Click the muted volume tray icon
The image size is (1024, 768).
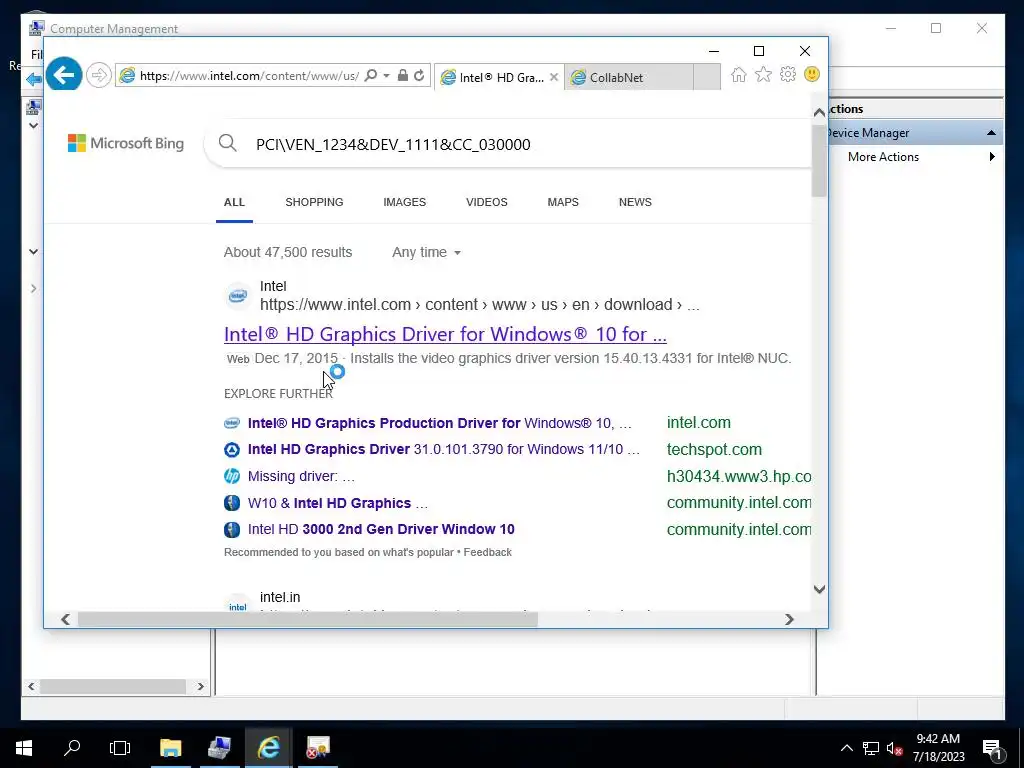[894, 748]
